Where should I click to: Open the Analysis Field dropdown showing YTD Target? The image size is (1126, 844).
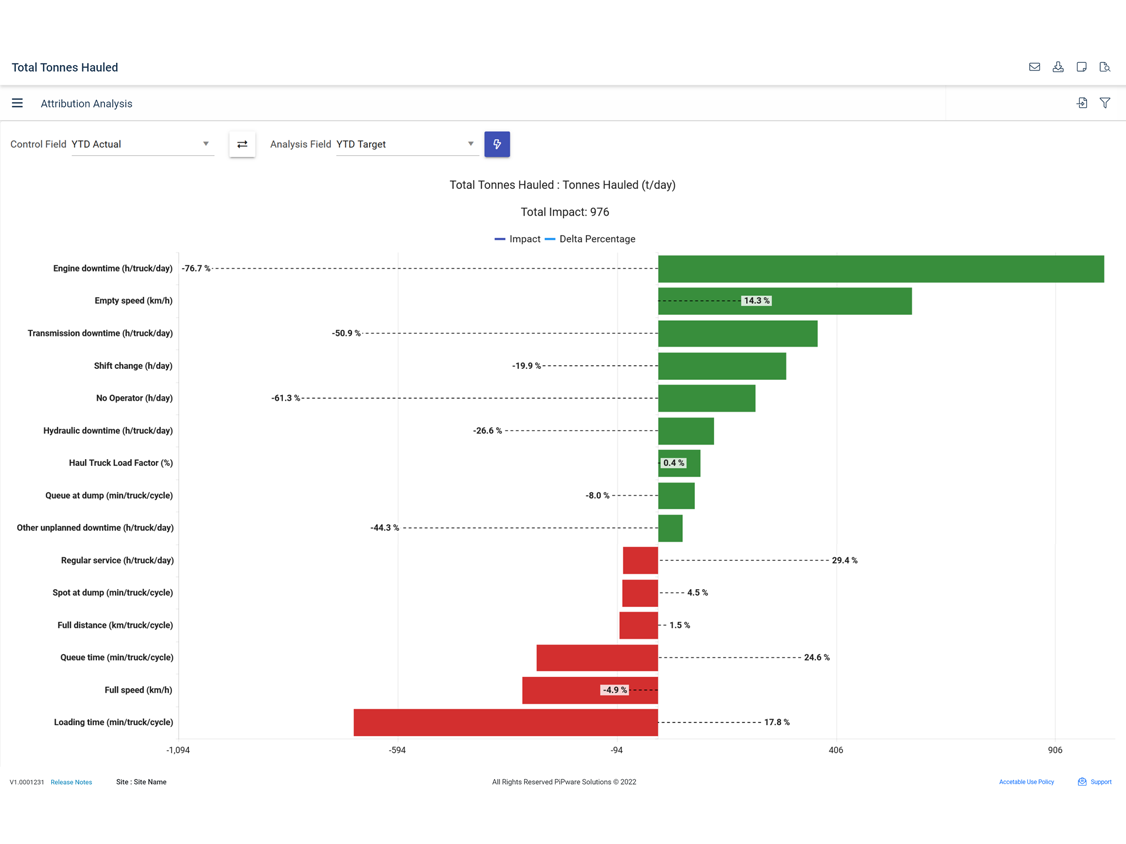point(400,144)
